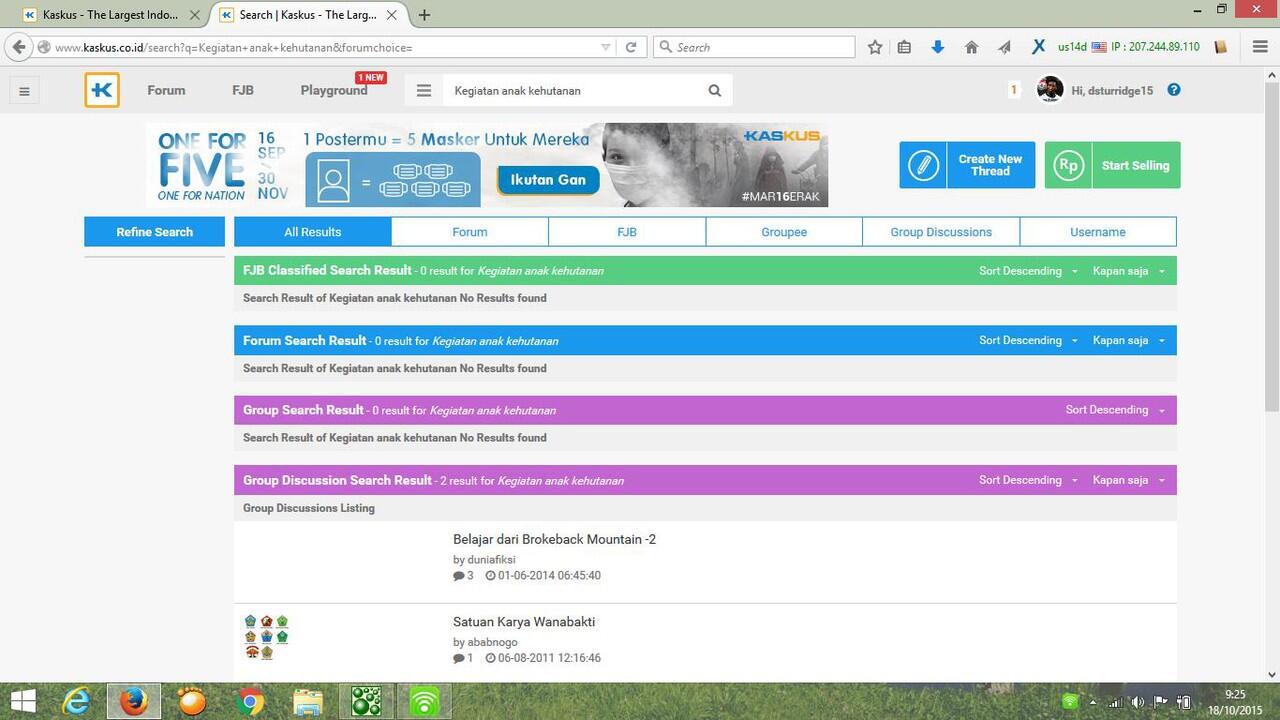Open the Windows Start button

click(22, 702)
